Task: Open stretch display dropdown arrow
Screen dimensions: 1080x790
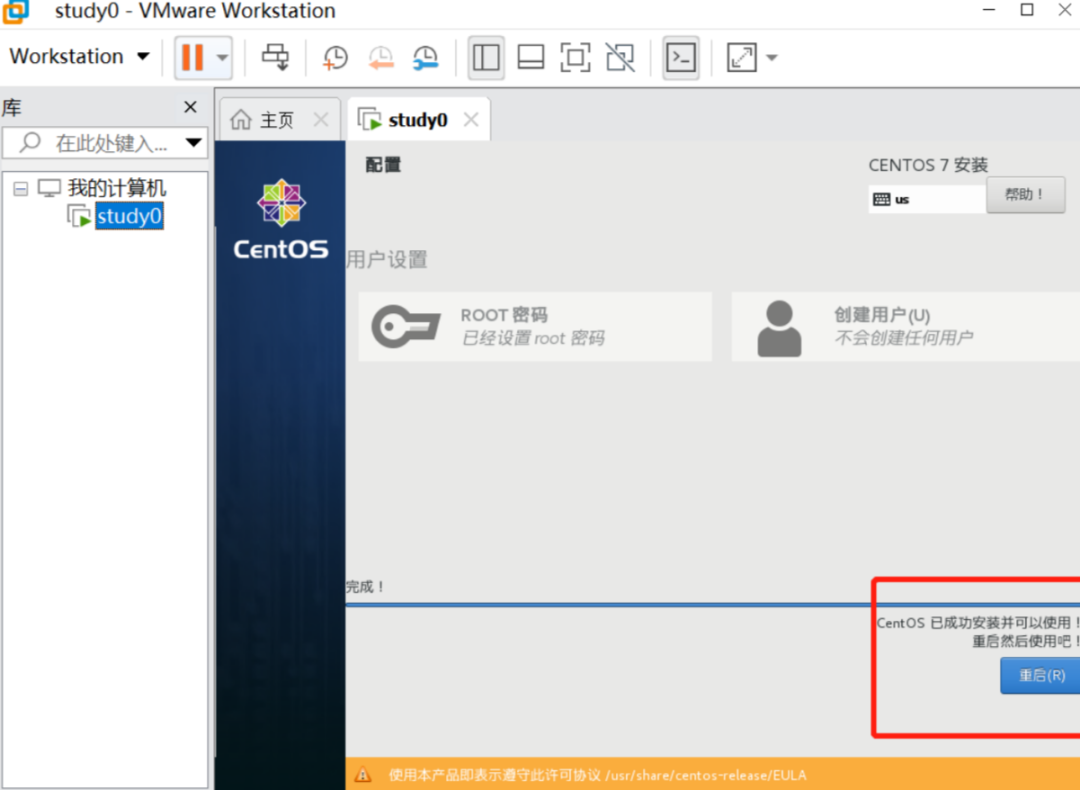Action: 771,57
